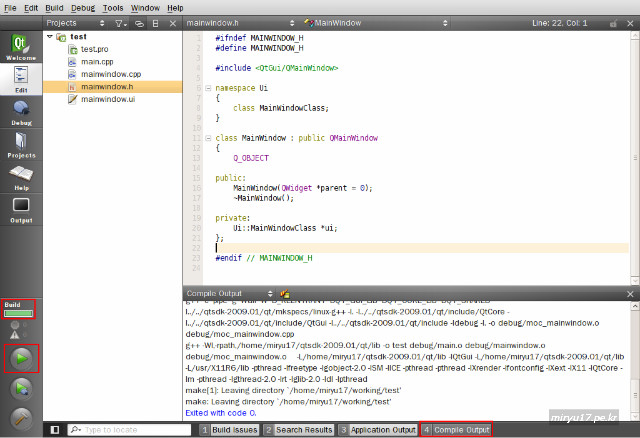The height and width of the screenshot is (438, 640).
Task: Click the Ui::MainWindowClass *ui; declaration
Action: (x=285, y=228)
